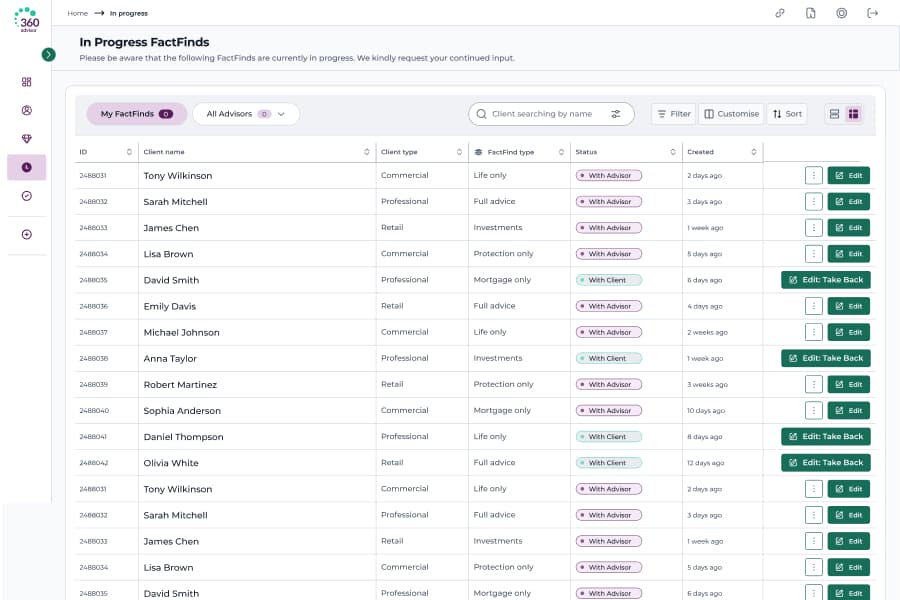Select client name Olivia White
Screen dimensions: 900x600
(171, 463)
